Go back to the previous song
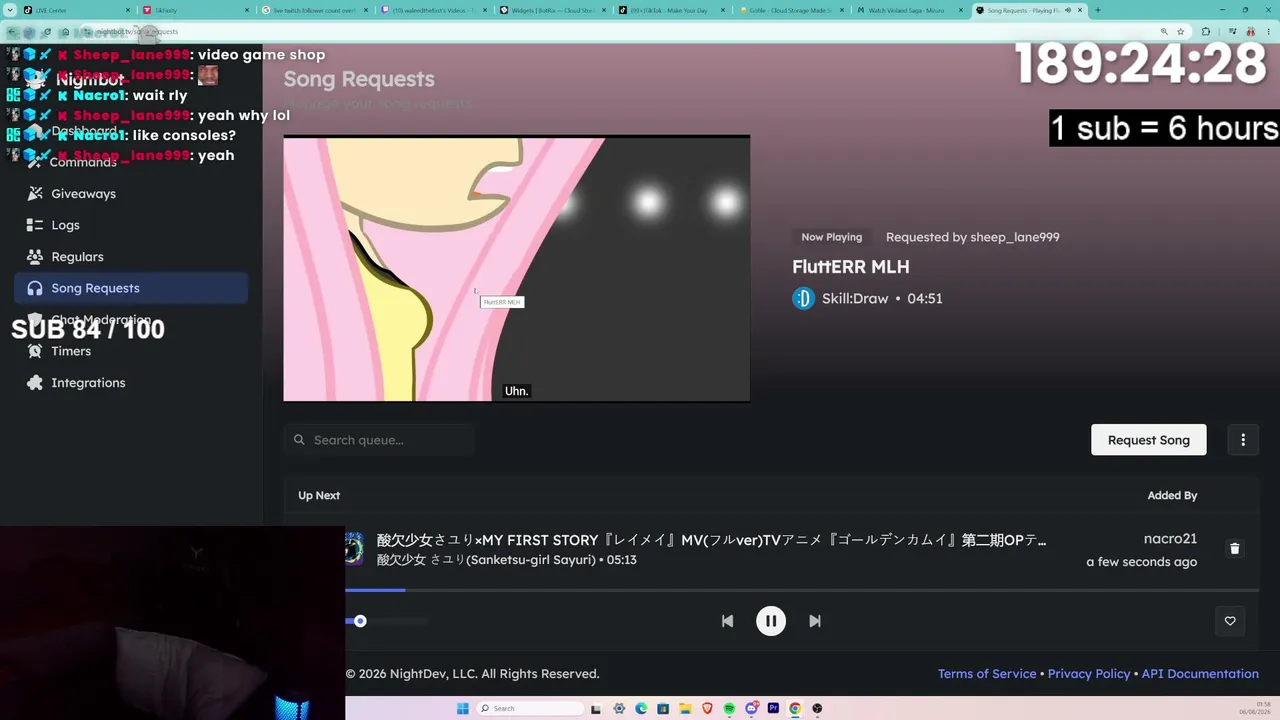 click(727, 621)
